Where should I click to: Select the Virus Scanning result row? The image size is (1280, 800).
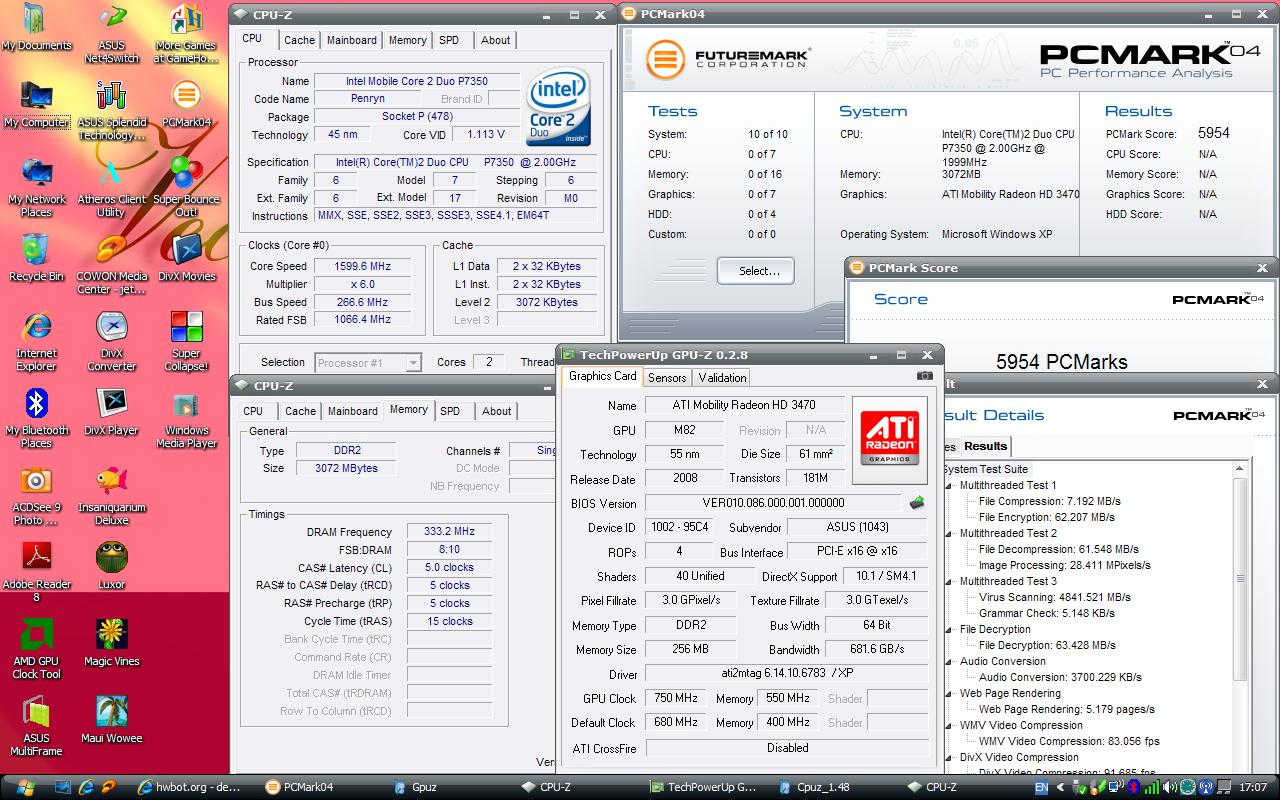click(x=1054, y=597)
